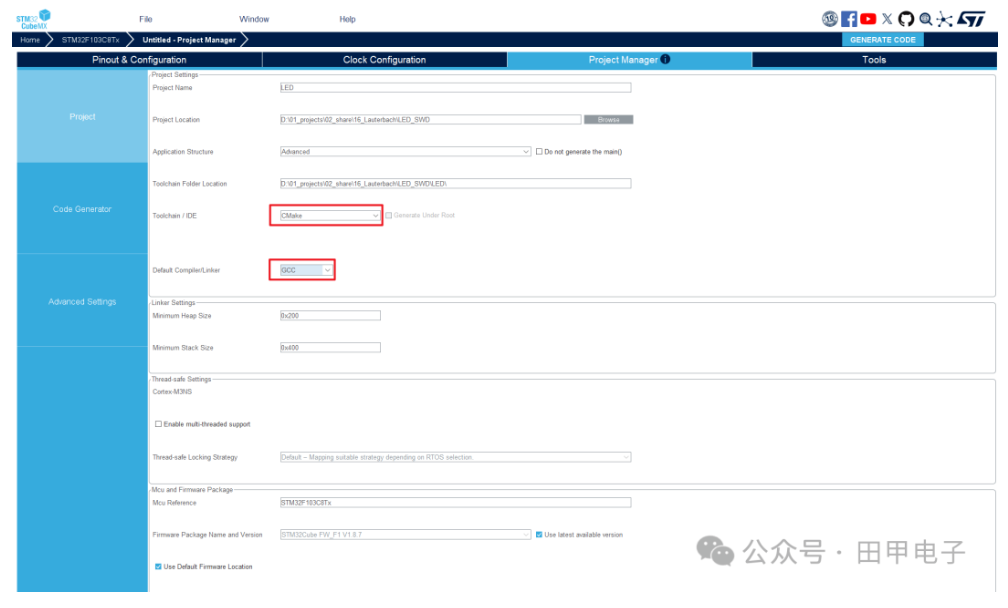Uncheck 'Use latest available version'
Image resolution: width=1008 pixels, height=608 pixels.
[x=539, y=535]
